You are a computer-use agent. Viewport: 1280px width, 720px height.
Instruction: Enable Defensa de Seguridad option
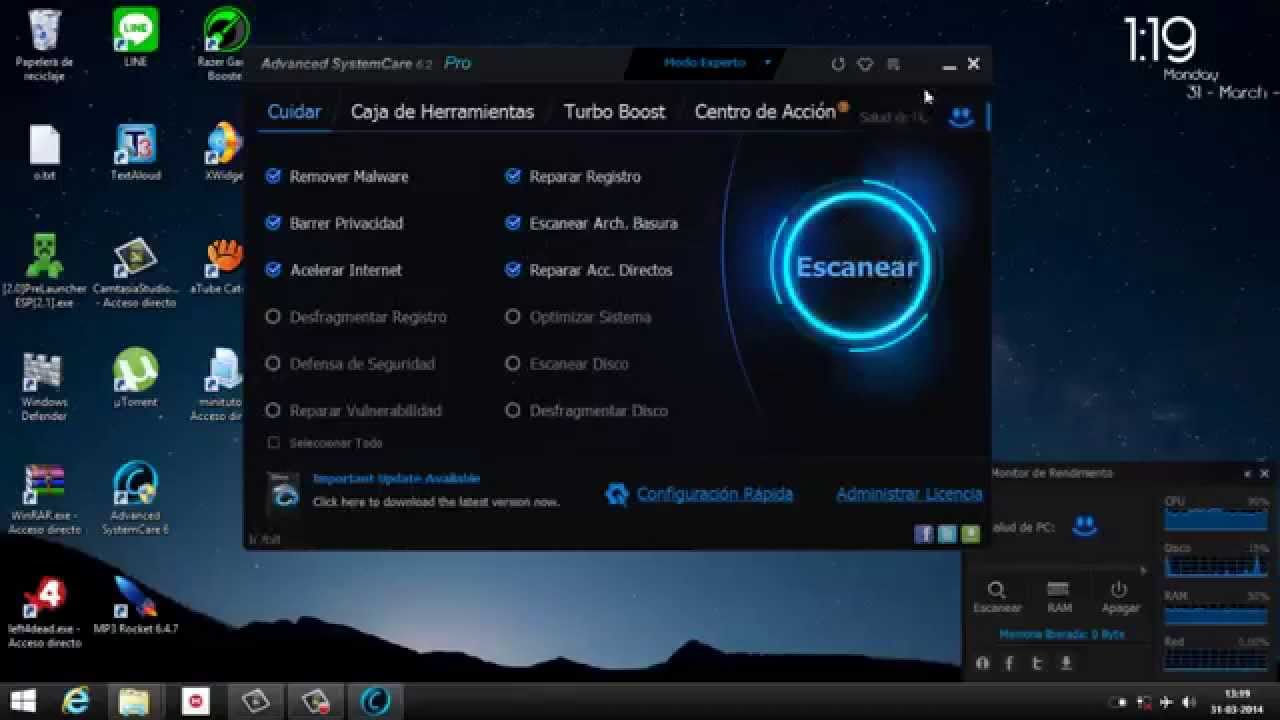pos(273,364)
